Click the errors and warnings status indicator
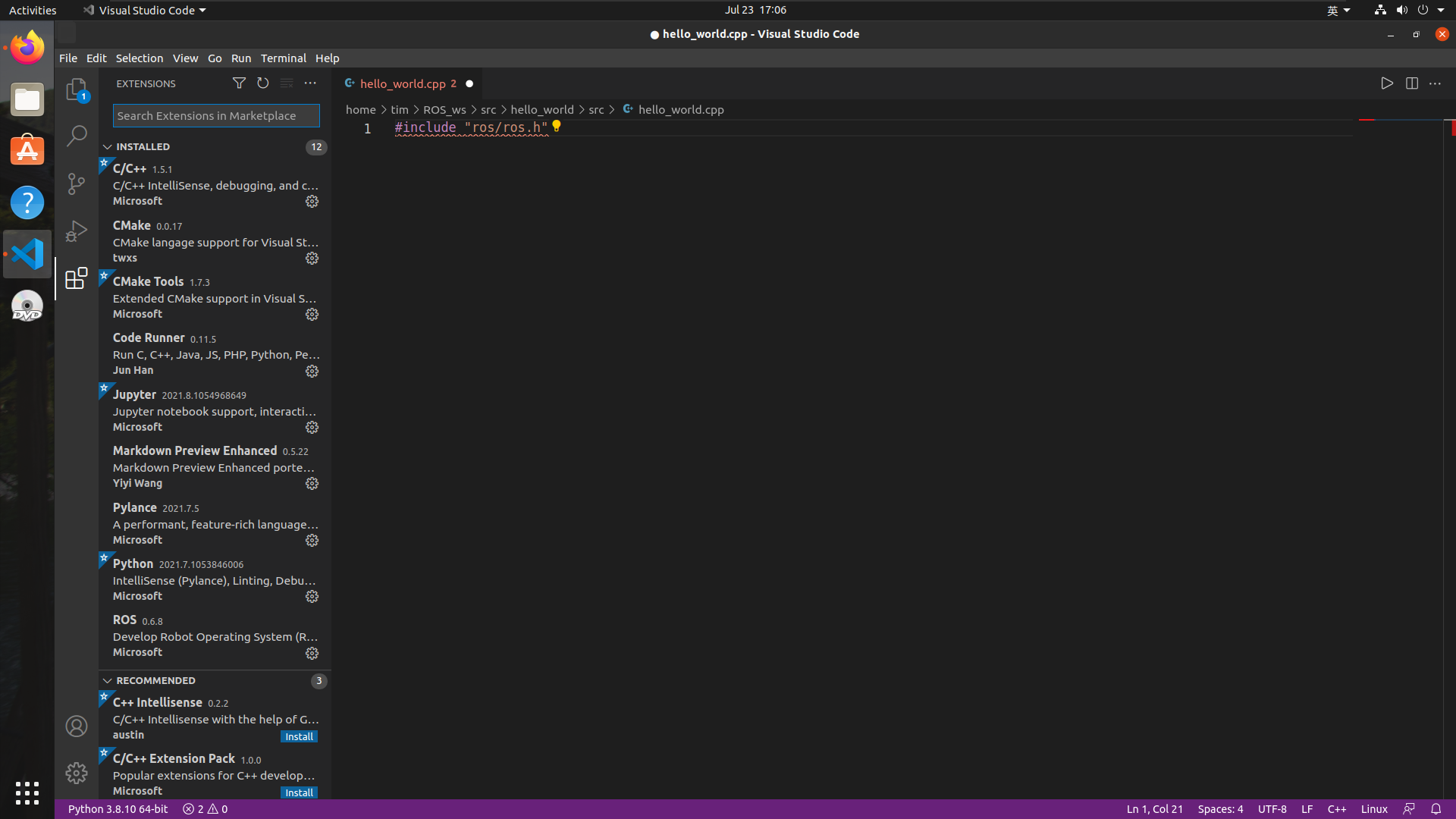 (205, 809)
